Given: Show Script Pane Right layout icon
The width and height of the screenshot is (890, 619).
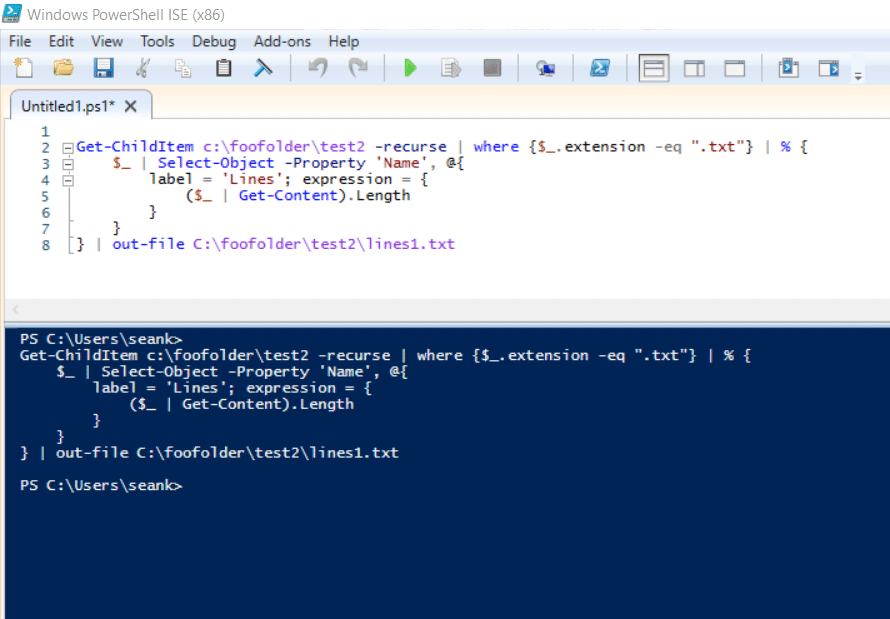Looking at the screenshot, I should click(x=694, y=69).
